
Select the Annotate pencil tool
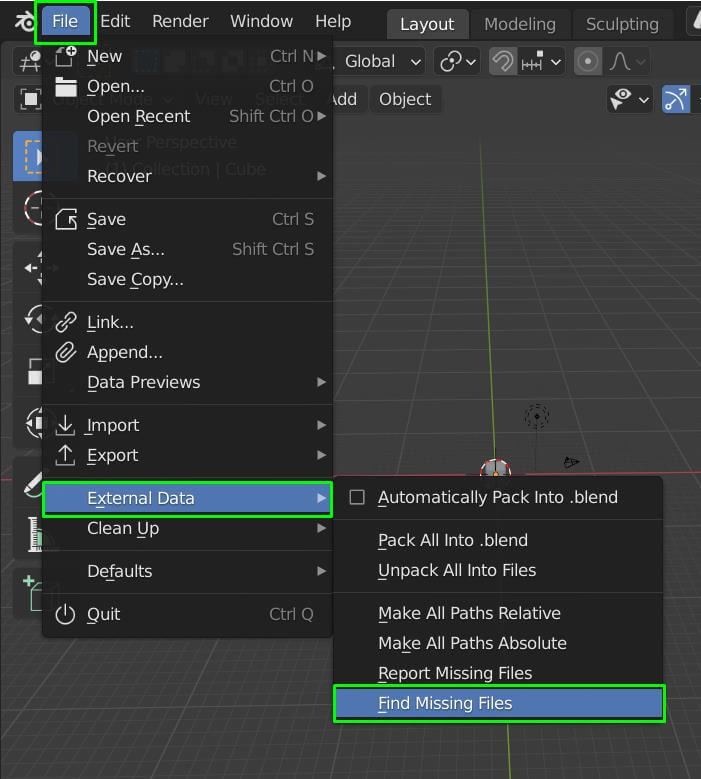click(x=32, y=482)
